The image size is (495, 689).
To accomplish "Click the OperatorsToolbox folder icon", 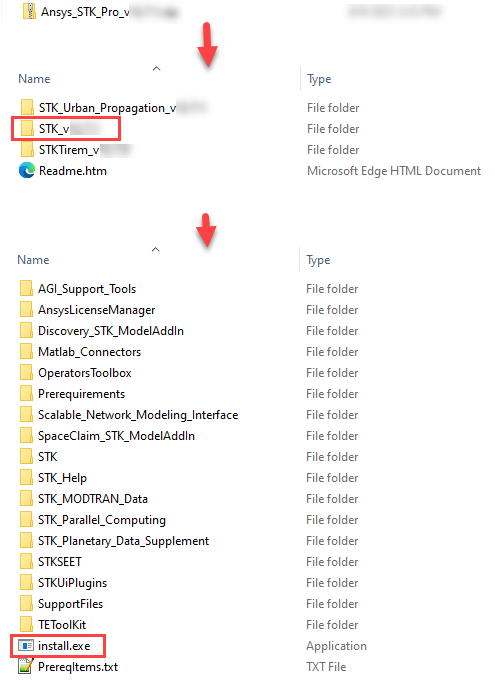I will pyautogui.click(x=26, y=373).
